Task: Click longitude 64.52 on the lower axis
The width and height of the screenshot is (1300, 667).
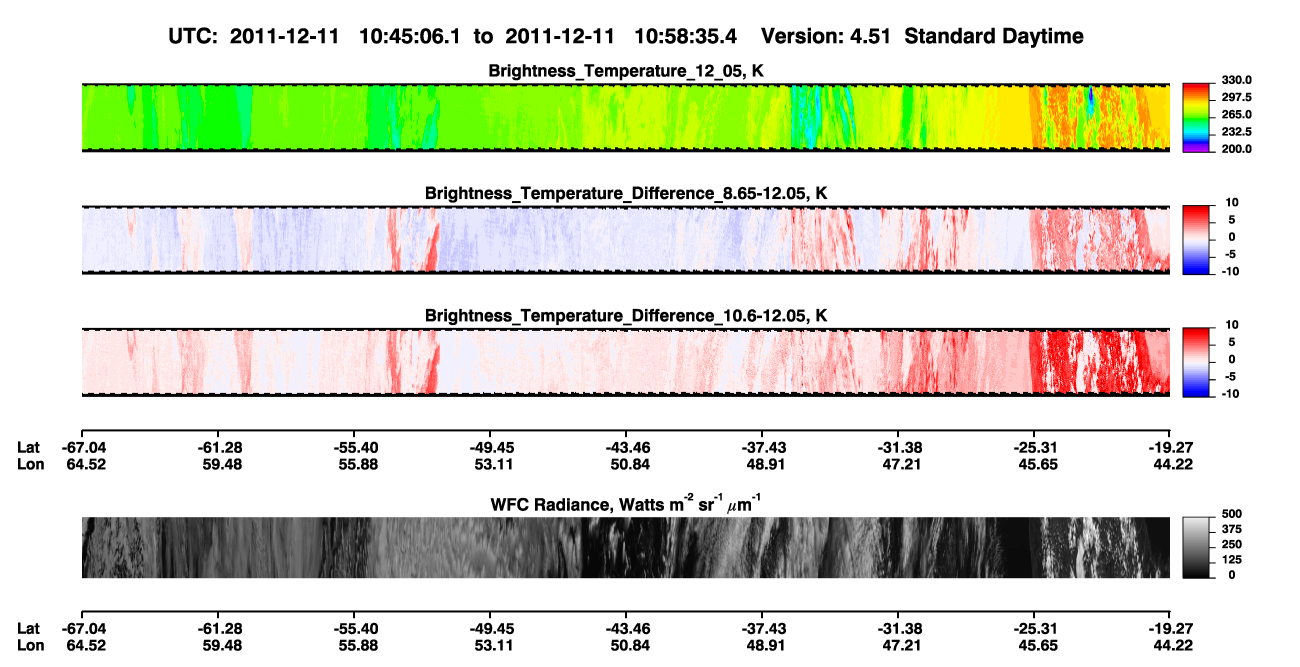Action: pos(85,645)
